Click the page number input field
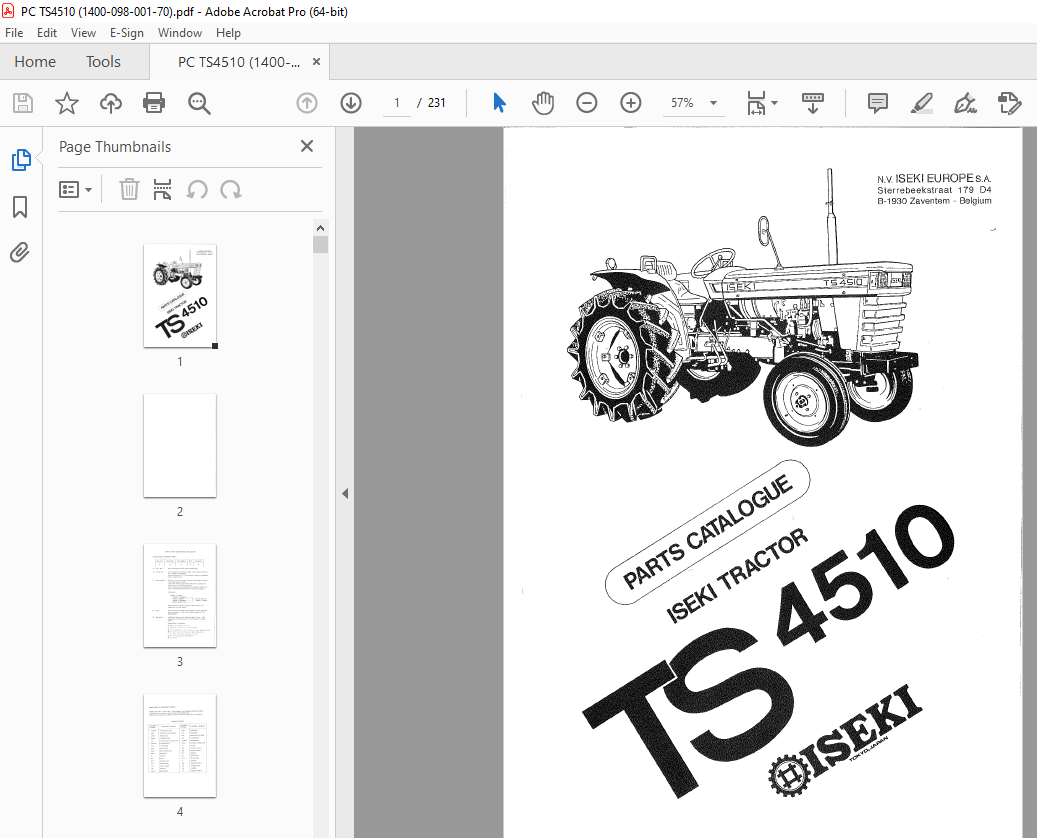 397,103
